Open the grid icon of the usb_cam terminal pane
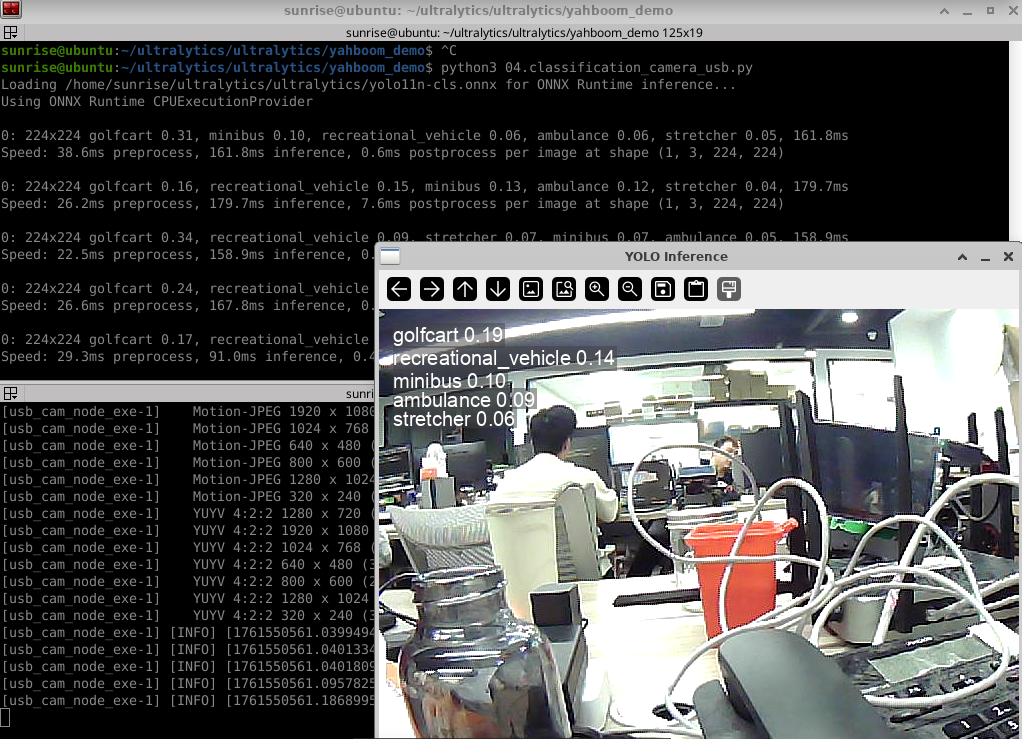The image size is (1022, 739). pos(10,393)
